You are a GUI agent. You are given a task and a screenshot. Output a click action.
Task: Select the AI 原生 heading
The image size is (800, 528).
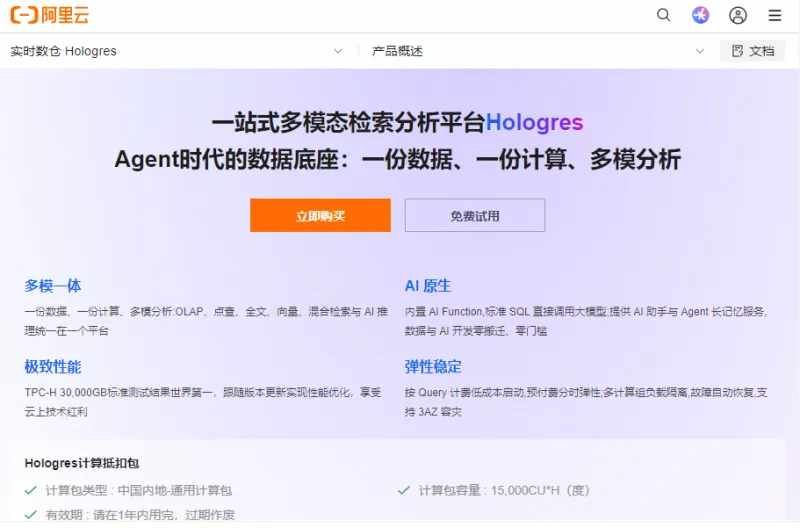[428, 286]
